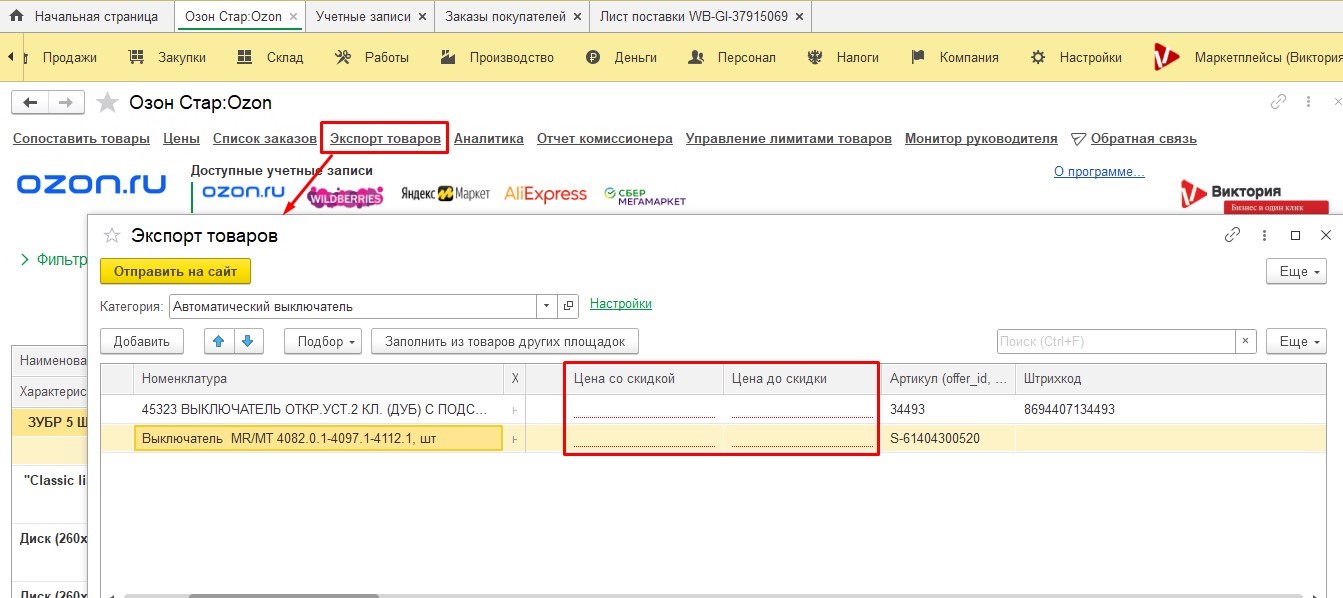Open the Еще menu below the window controls
The height and width of the screenshot is (598, 1343).
[1296, 271]
